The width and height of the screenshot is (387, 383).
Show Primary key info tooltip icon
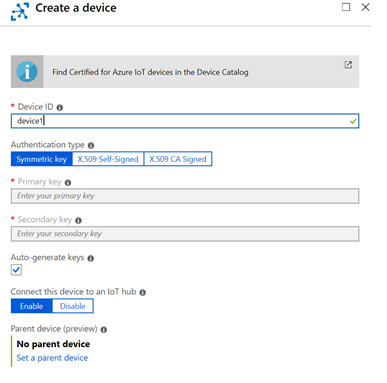(x=68, y=183)
